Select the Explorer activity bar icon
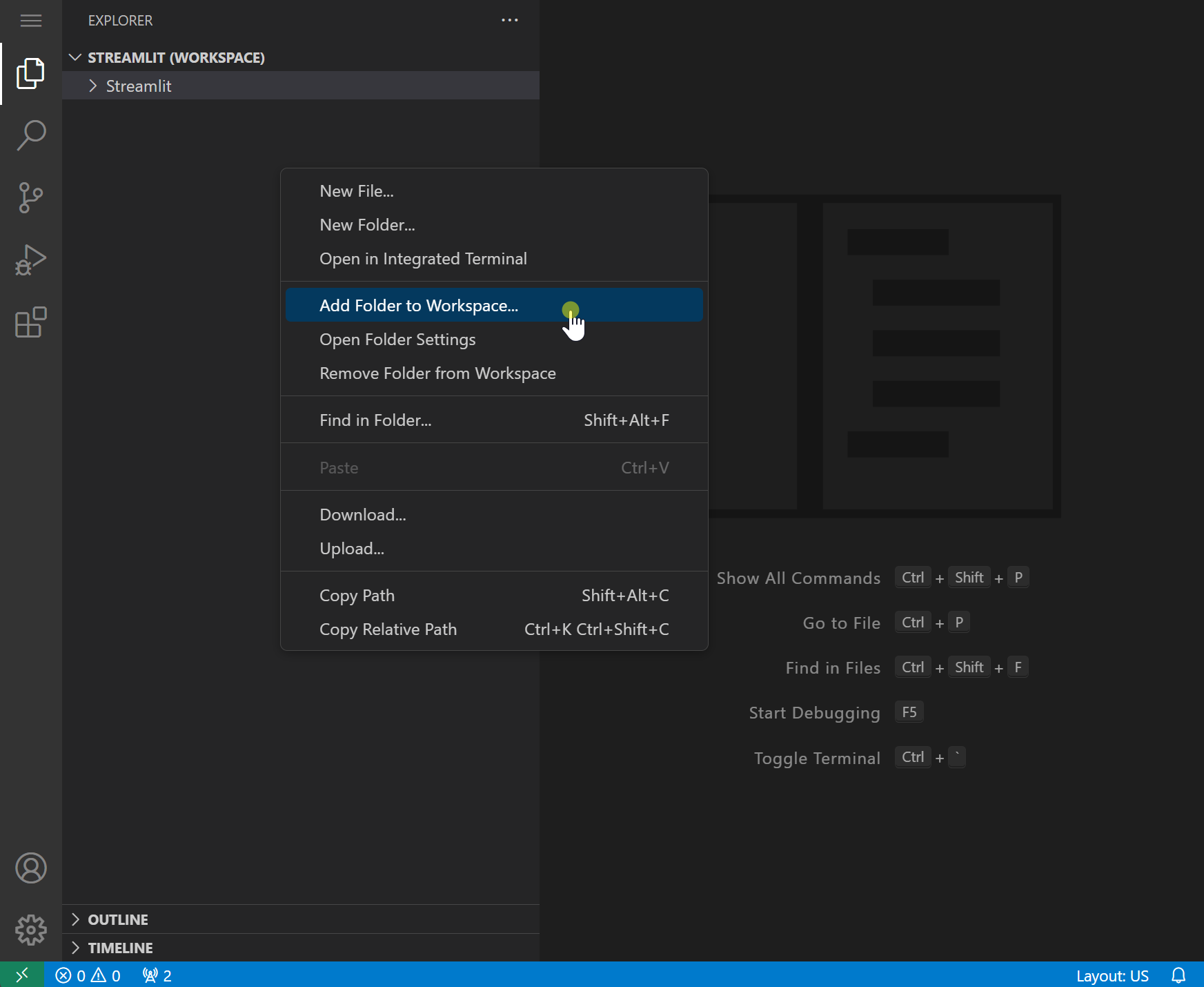The width and height of the screenshot is (1204, 987). point(31,74)
